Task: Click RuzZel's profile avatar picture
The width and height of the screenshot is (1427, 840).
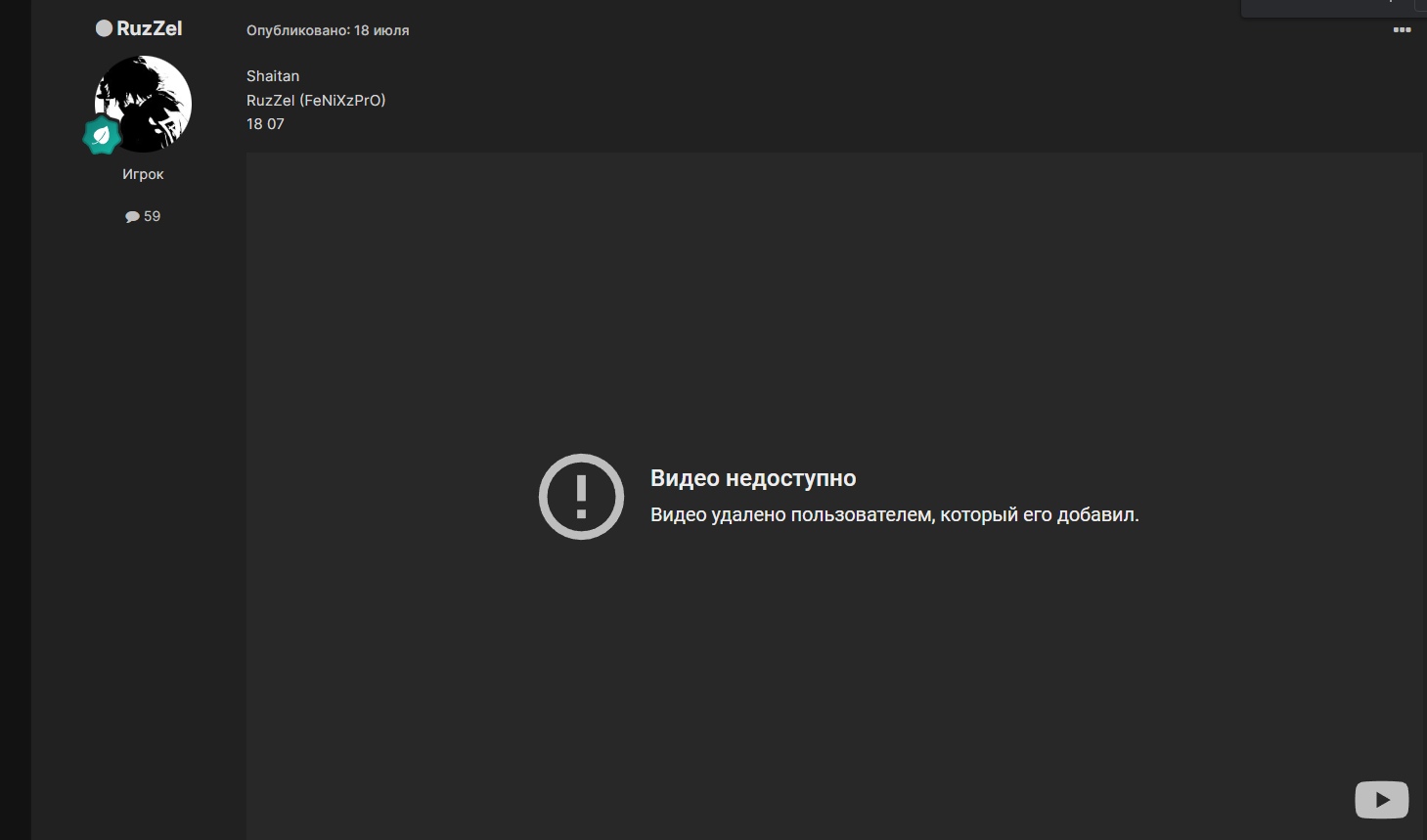Action: coord(144,103)
